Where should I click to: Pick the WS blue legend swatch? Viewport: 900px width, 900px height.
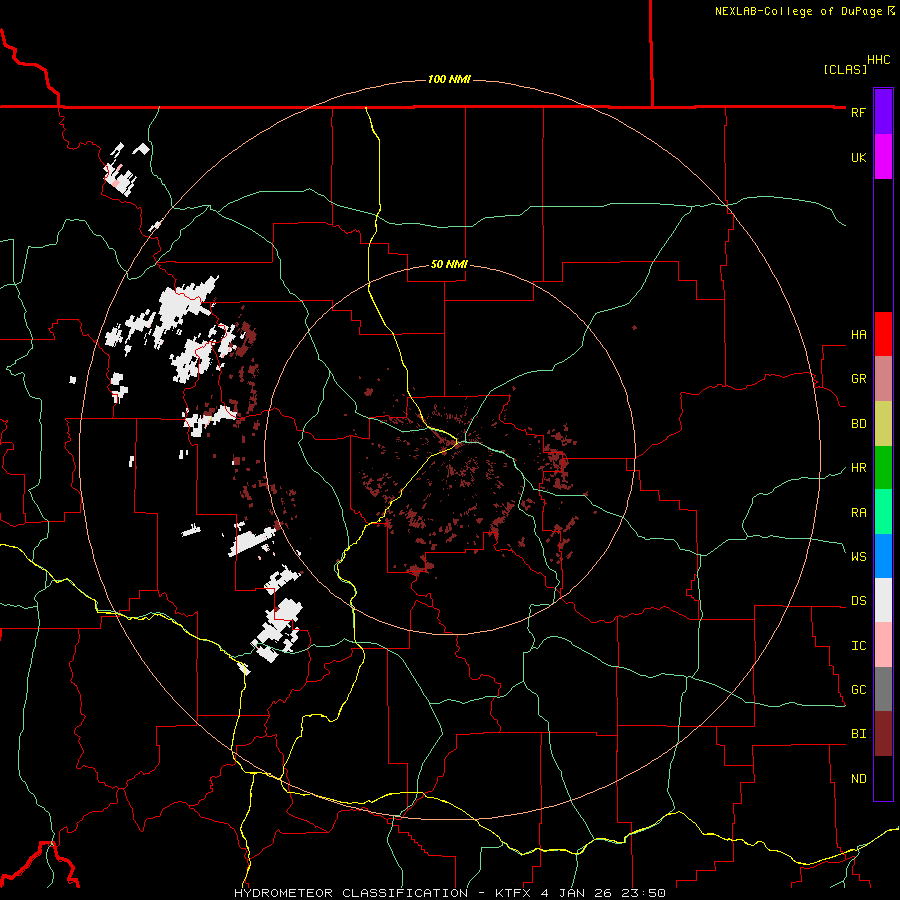pyautogui.click(x=883, y=556)
